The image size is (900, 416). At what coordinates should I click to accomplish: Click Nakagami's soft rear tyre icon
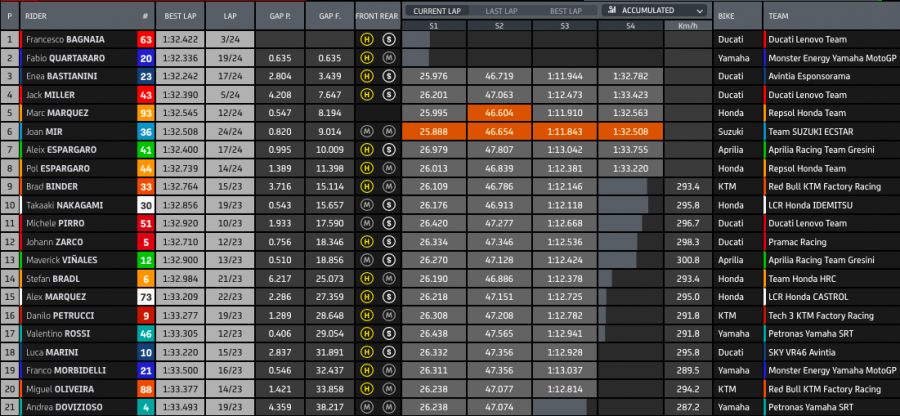(x=387, y=204)
